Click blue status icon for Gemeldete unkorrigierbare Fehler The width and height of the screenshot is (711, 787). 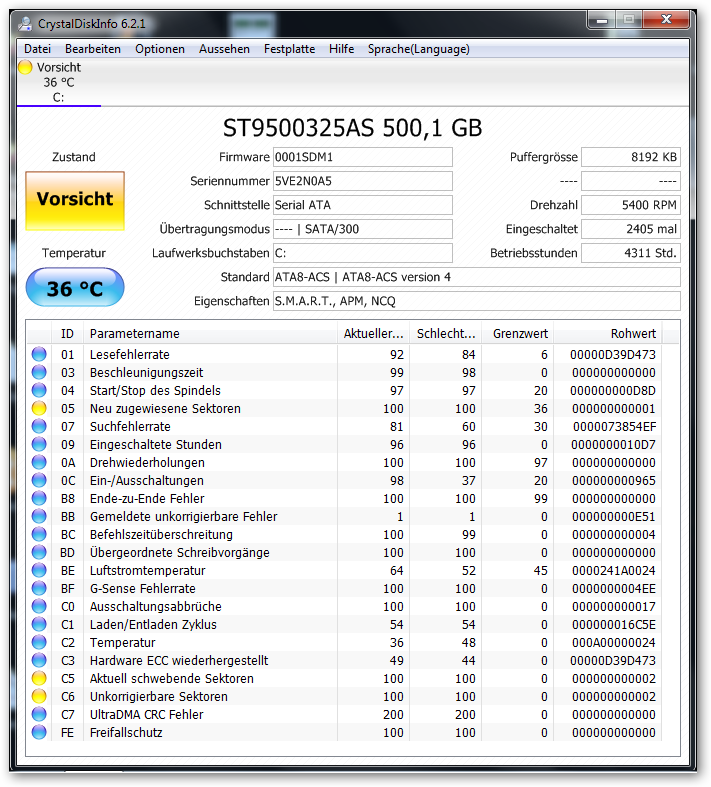tap(39, 516)
